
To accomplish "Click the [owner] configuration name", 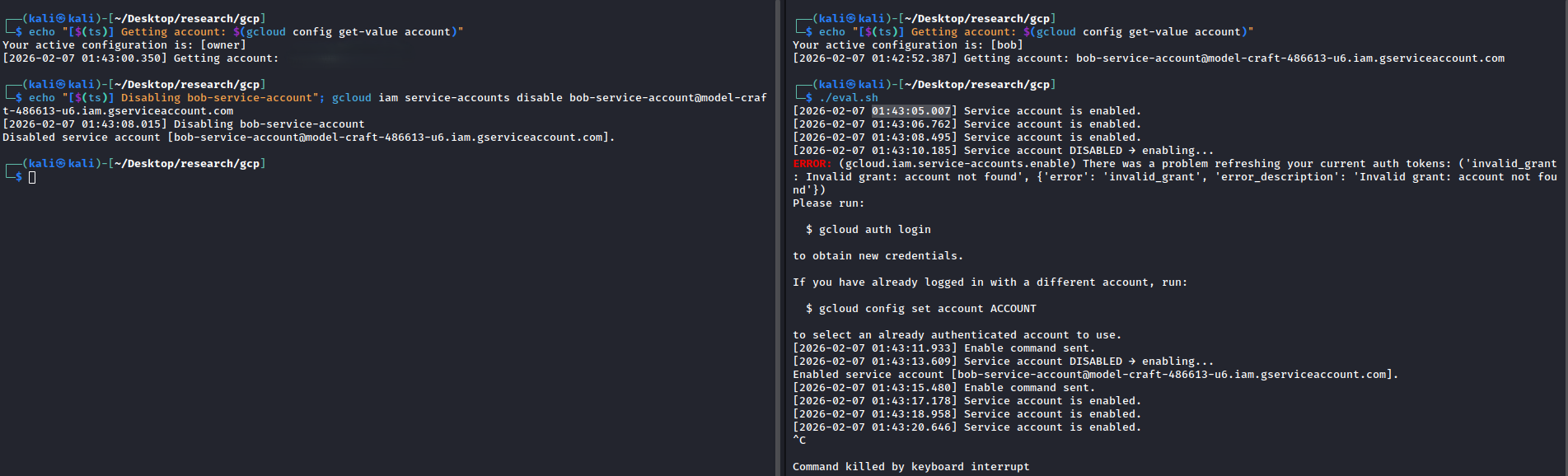I will [223, 45].
